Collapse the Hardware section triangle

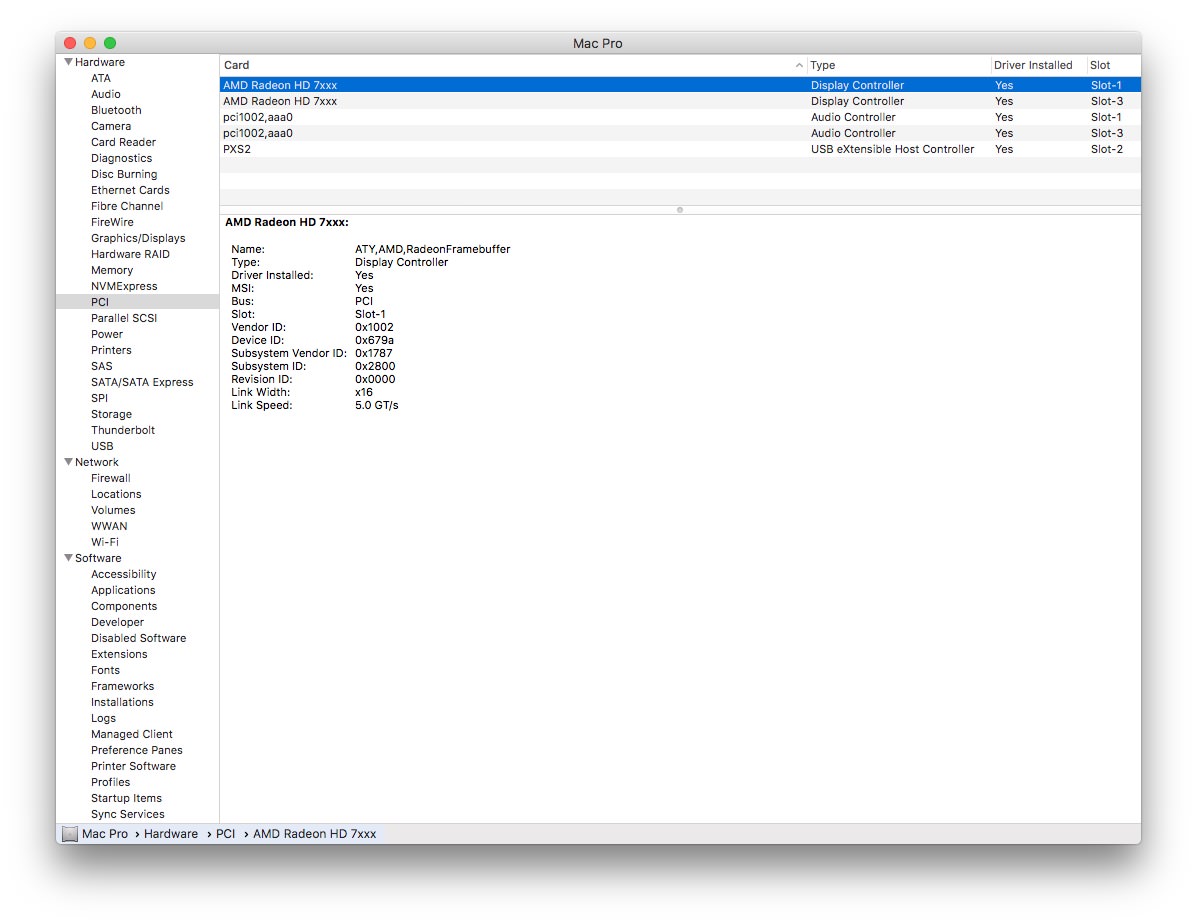tap(69, 62)
